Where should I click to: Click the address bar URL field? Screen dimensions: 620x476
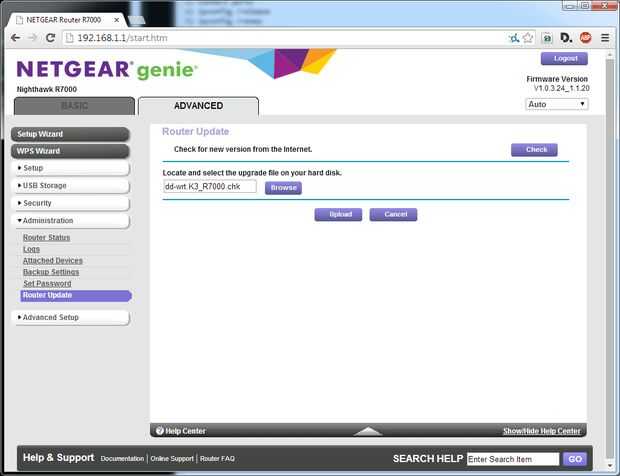pos(285,38)
